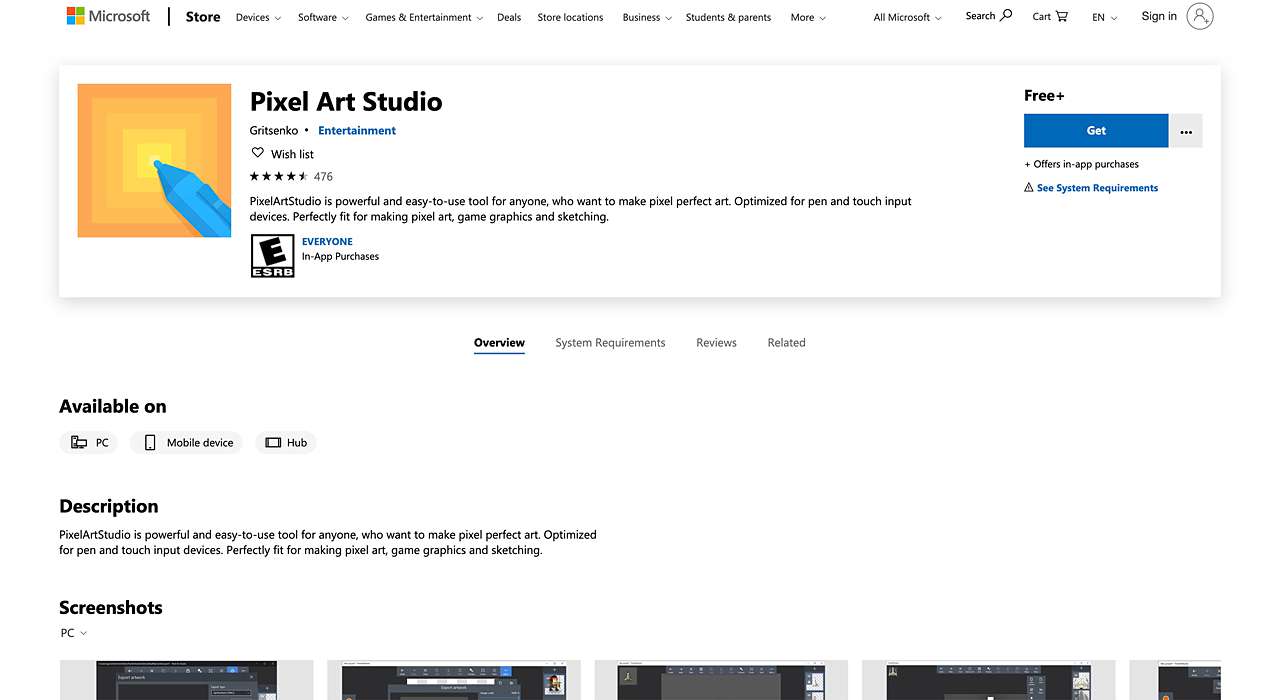The width and height of the screenshot is (1280, 700).
Task: Click the Sign in account avatar icon
Action: click(x=1200, y=16)
